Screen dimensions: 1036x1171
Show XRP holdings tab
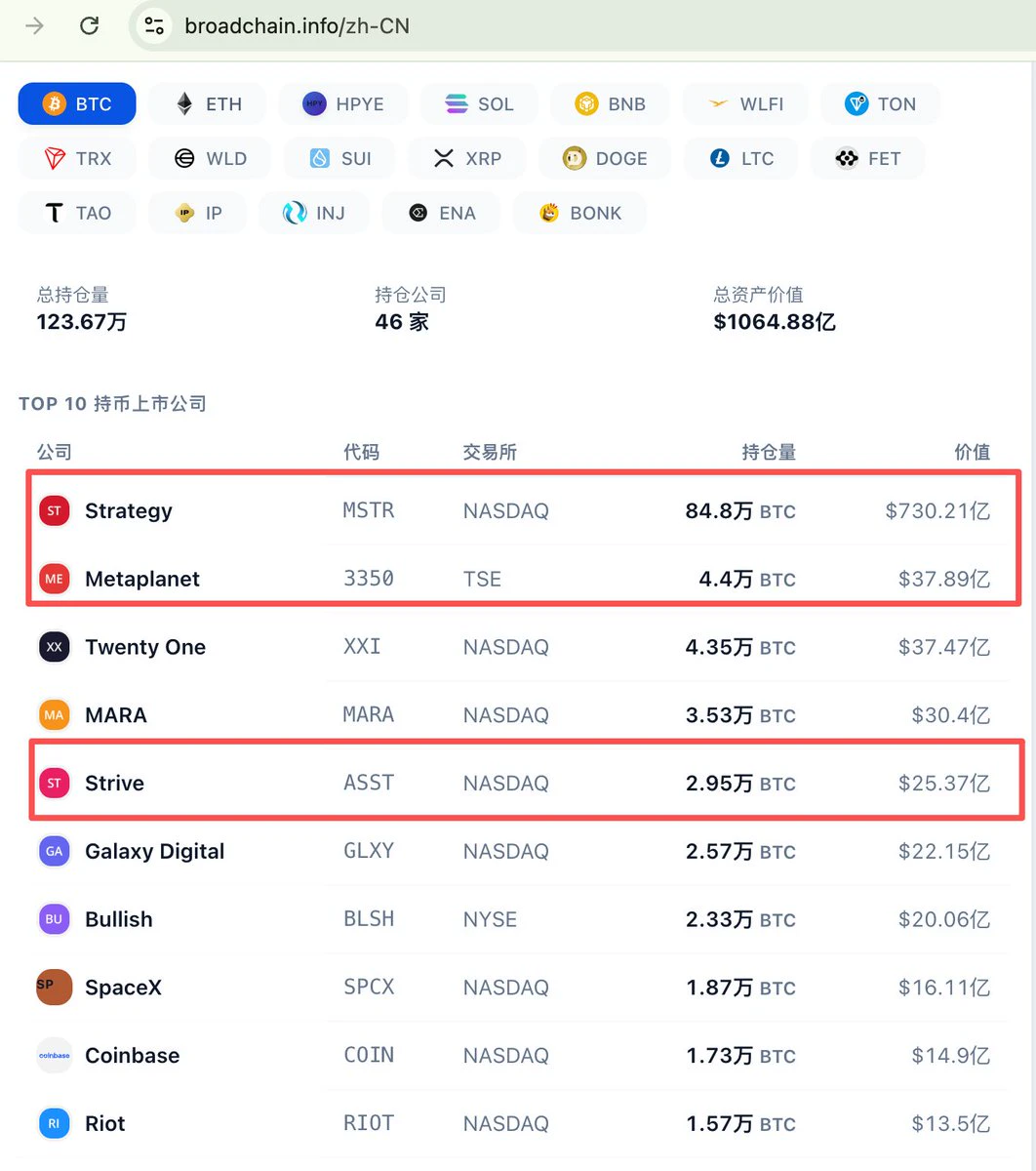click(x=467, y=158)
